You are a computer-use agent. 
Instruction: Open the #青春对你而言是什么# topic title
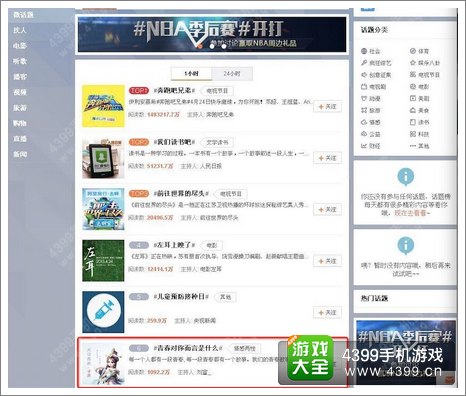point(188,348)
